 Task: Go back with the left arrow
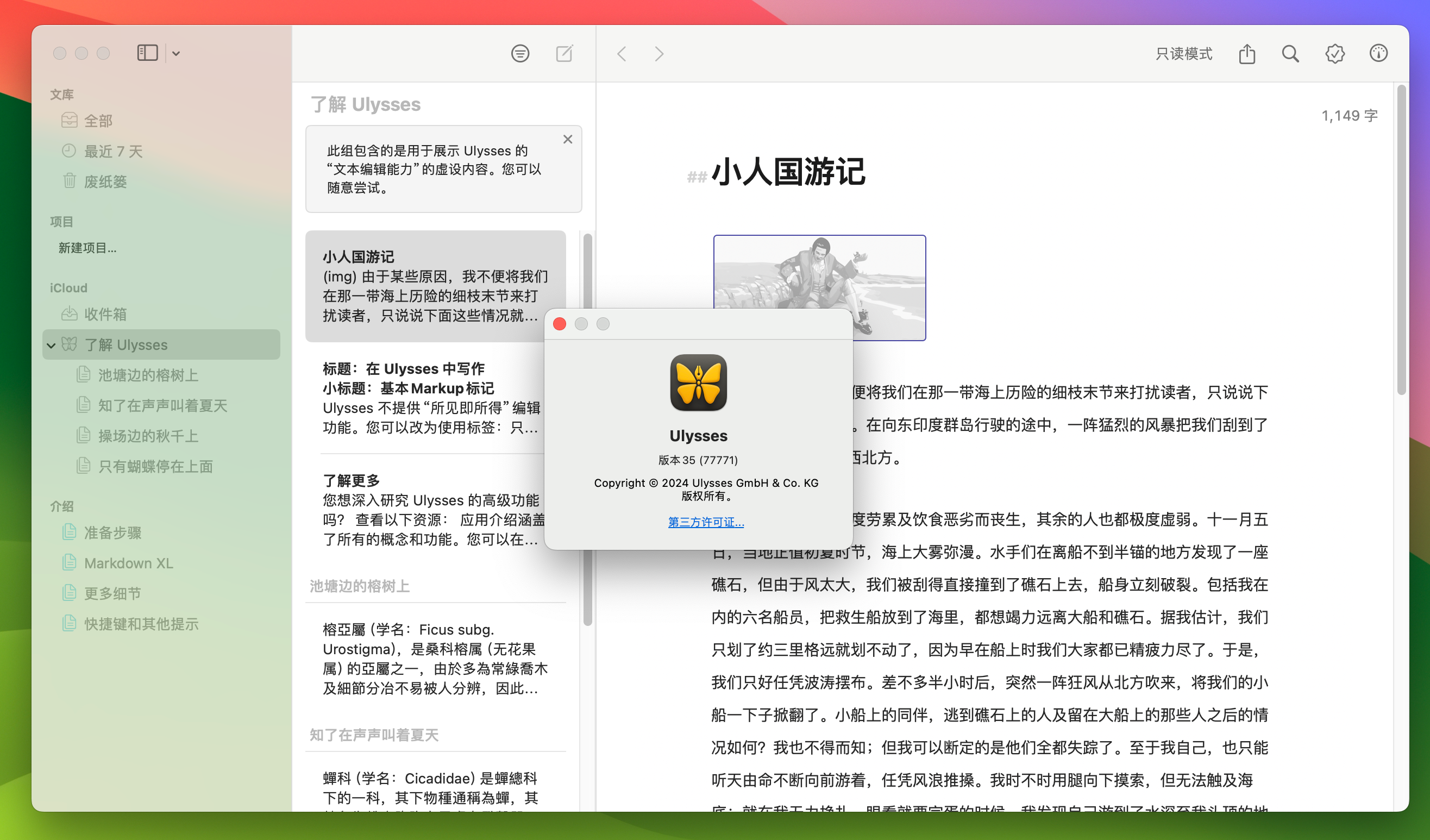[x=622, y=54]
